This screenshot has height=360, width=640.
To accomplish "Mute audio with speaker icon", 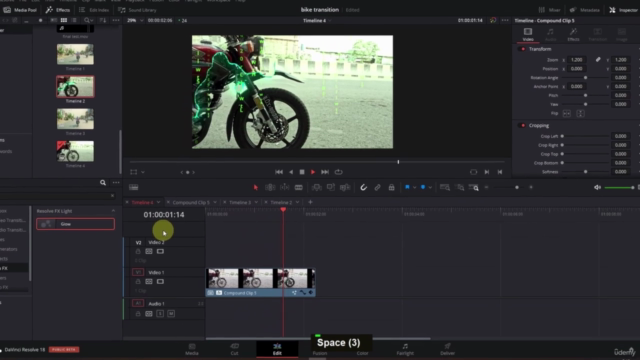I will [597, 187].
